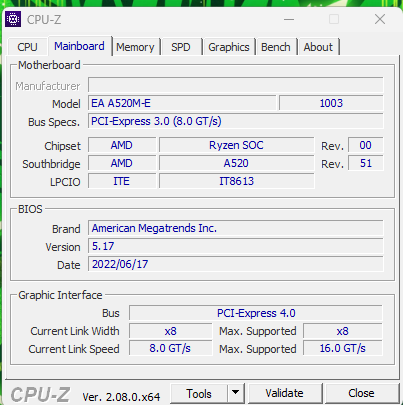This screenshot has height=405, width=403.
Task: Open the Bench tab
Action: pyautogui.click(x=276, y=47)
